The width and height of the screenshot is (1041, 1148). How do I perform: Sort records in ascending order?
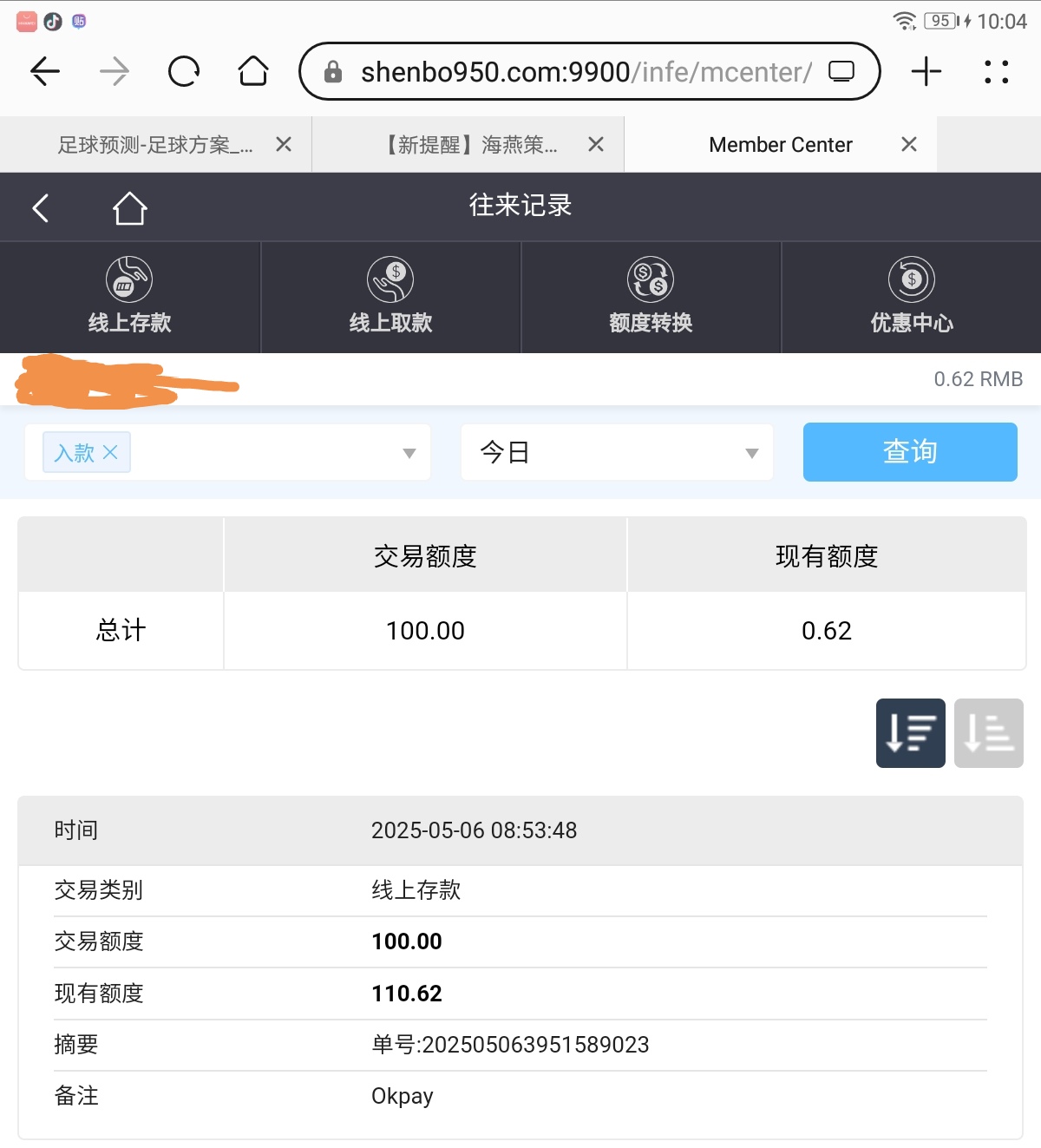[988, 733]
